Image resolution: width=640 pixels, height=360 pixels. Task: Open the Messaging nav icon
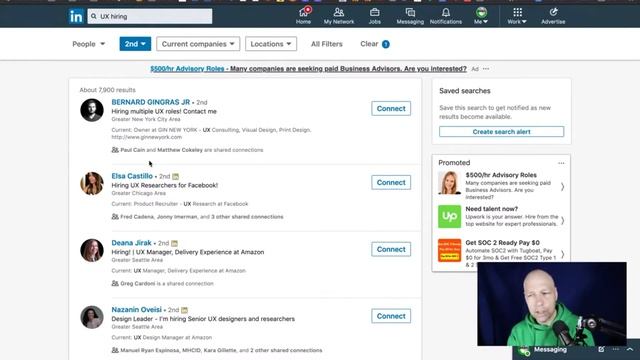click(x=410, y=16)
